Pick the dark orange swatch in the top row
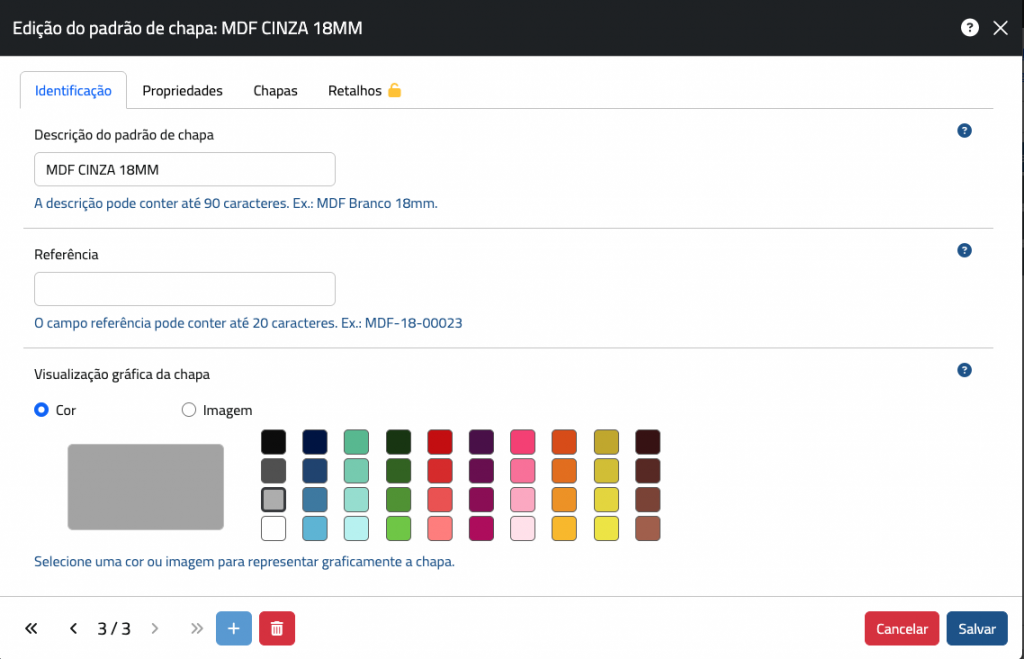The width and height of the screenshot is (1024, 659). click(564, 442)
